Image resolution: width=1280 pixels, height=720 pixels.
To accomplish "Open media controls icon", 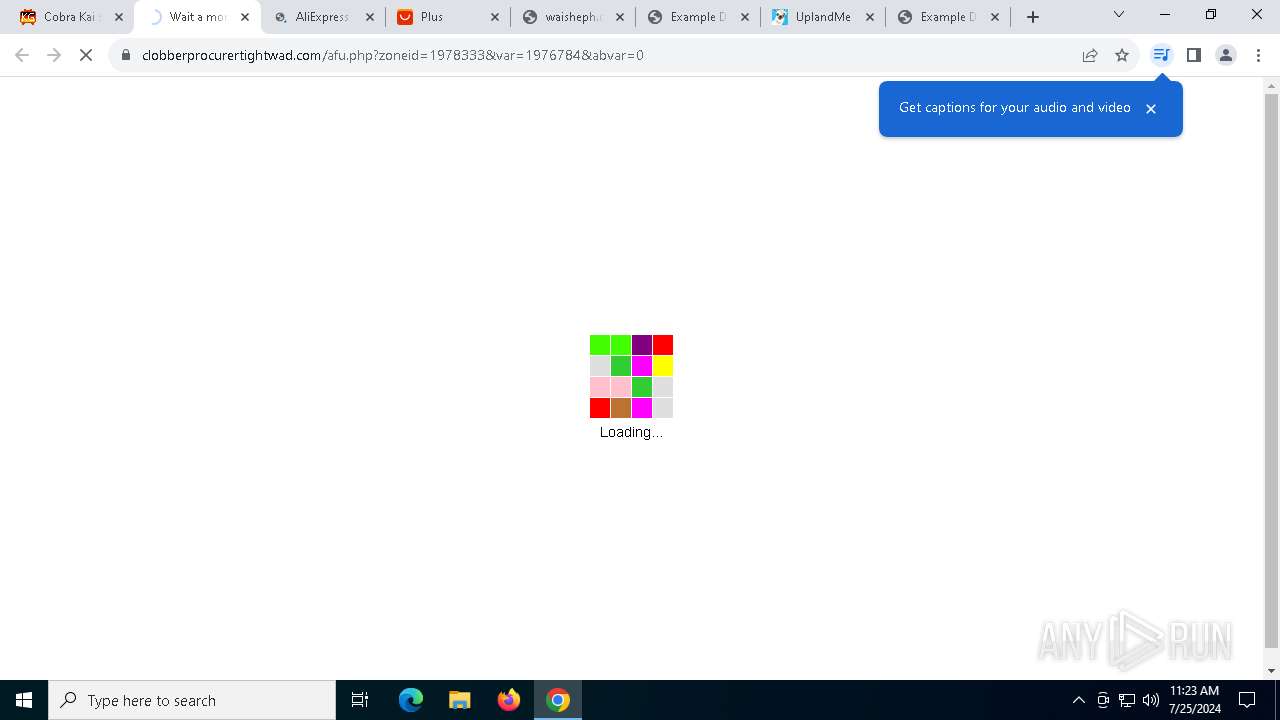I will coord(1161,55).
